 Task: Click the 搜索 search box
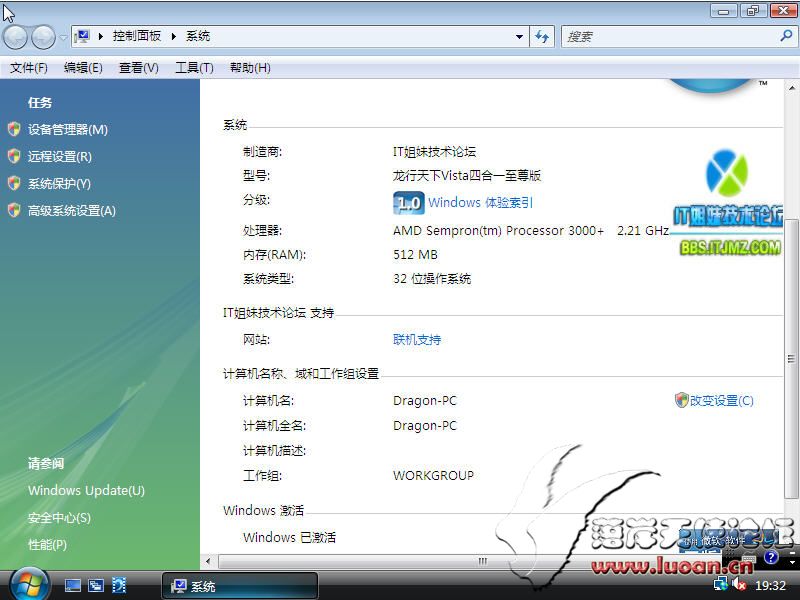tap(668, 37)
